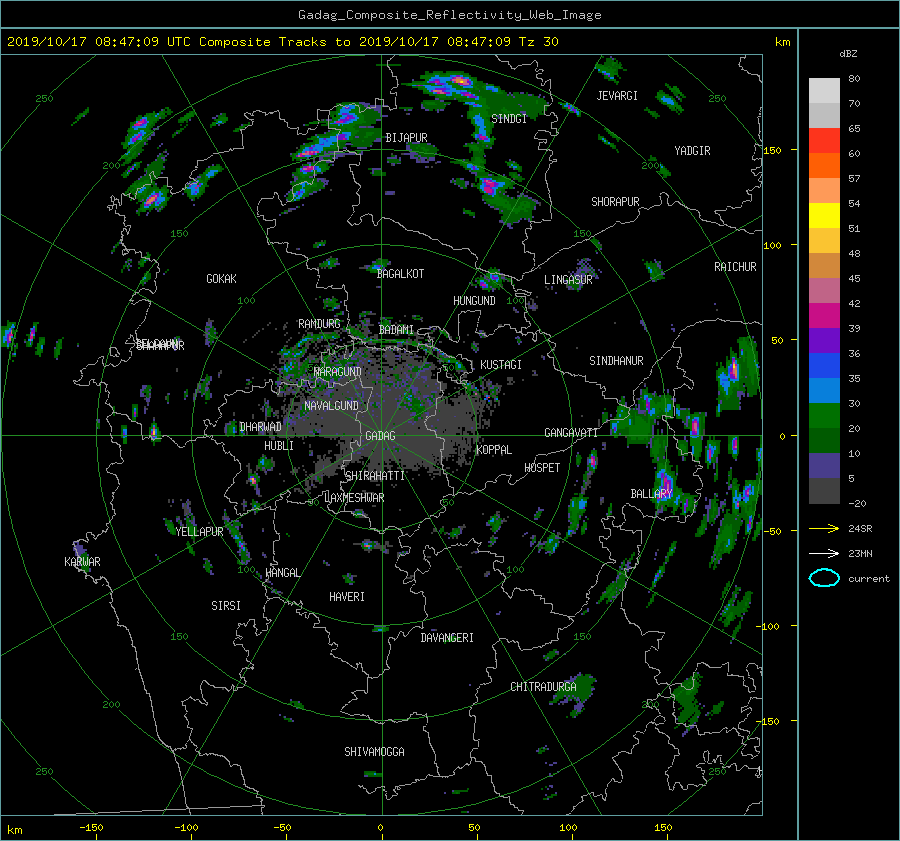The image size is (900, 841).
Task: Click the KARWAR city label
Action: click(82, 562)
